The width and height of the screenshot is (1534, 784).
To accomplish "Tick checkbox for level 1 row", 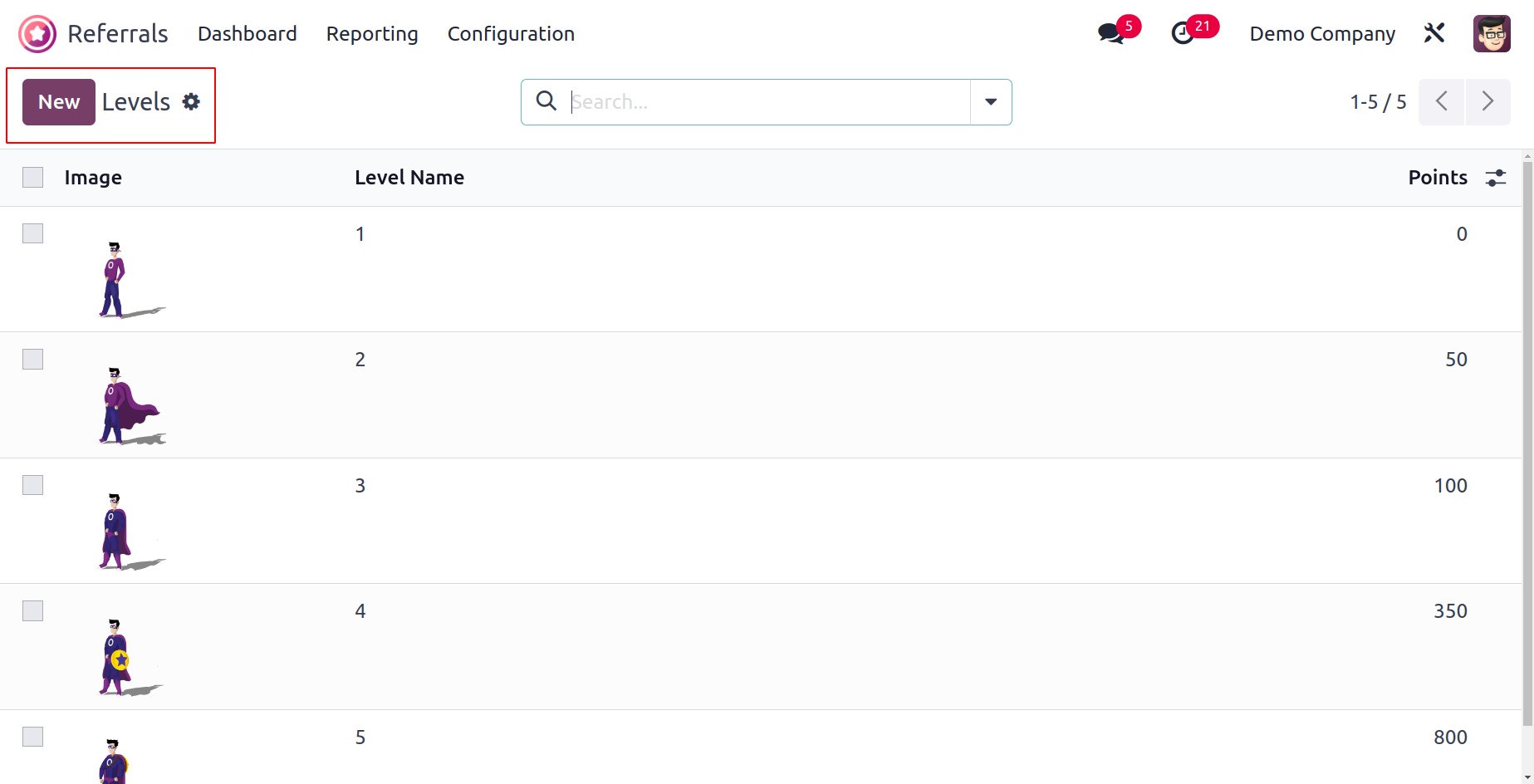I will [x=32, y=233].
